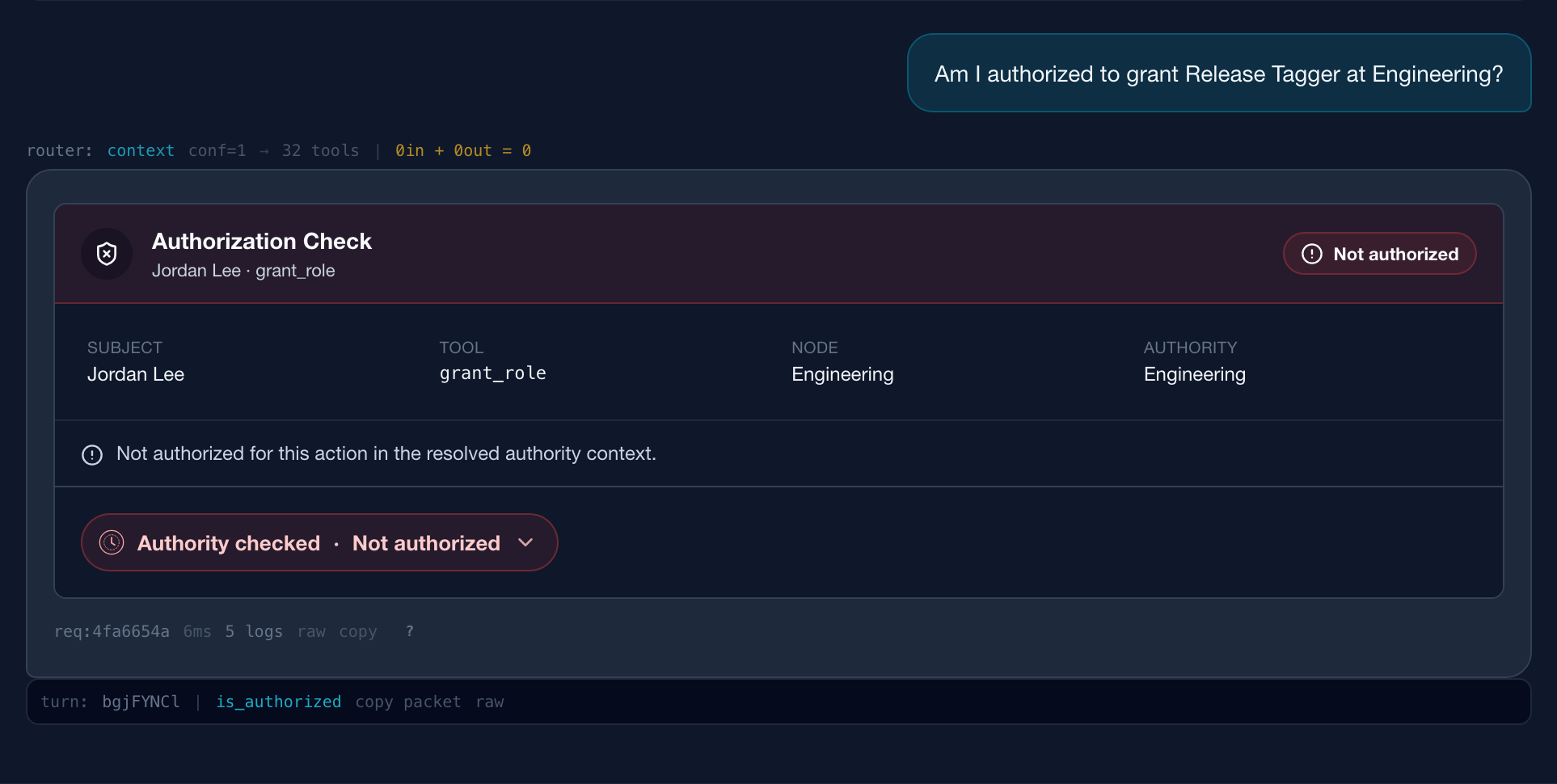
Task: Click the user message about Release Tagger
Action: (x=1219, y=74)
